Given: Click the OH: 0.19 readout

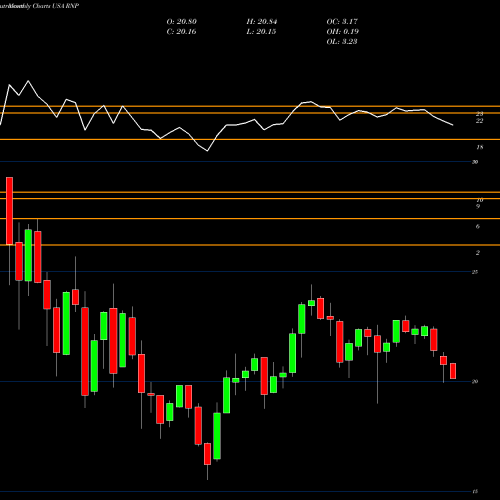Looking at the screenshot, I should 343,32.
